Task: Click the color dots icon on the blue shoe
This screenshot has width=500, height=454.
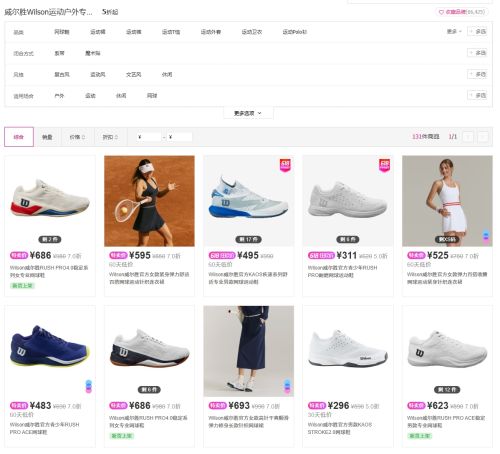Action: tap(89, 386)
